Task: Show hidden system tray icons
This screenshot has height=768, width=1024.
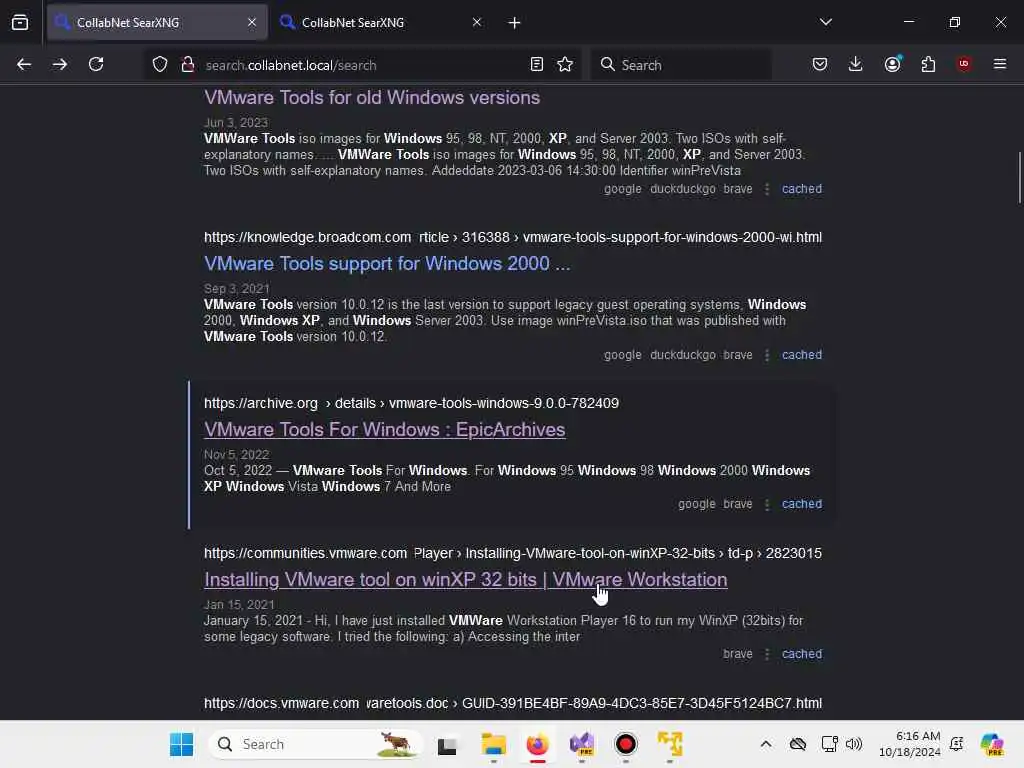Action: pyautogui.click(x=766, y=744)
